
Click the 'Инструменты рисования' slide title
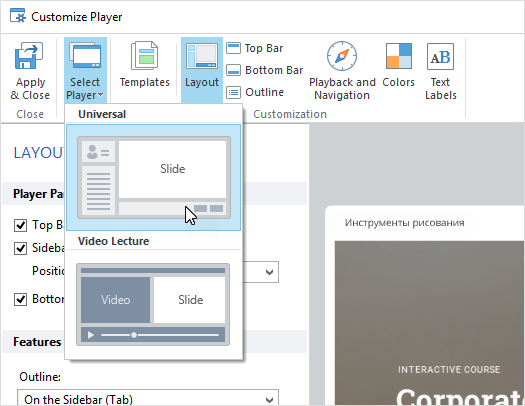[x=404, y=223]
